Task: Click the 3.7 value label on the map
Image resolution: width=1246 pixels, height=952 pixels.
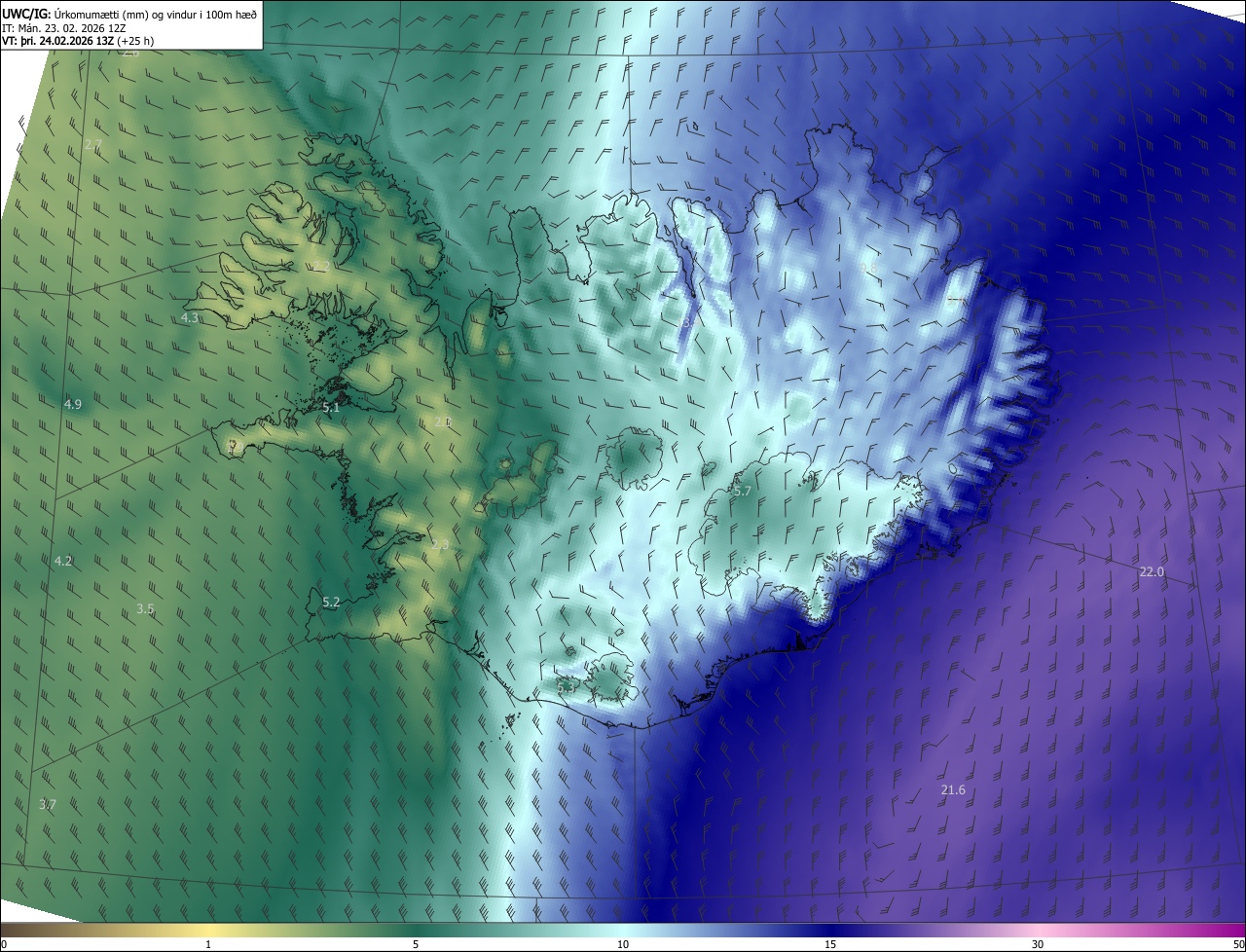Action: 48,805
